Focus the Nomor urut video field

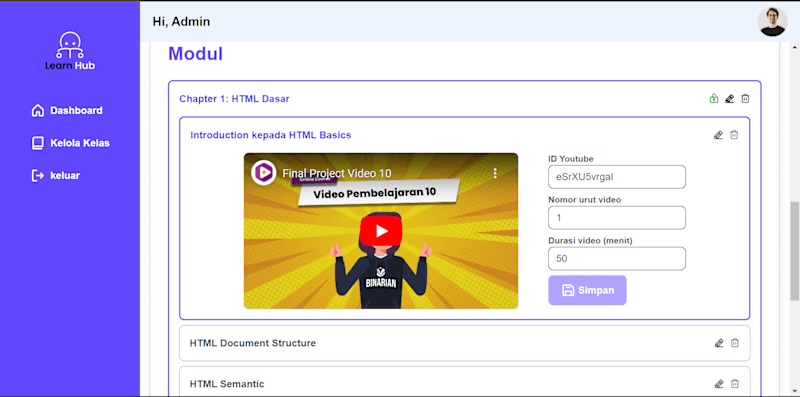(617, 218)
